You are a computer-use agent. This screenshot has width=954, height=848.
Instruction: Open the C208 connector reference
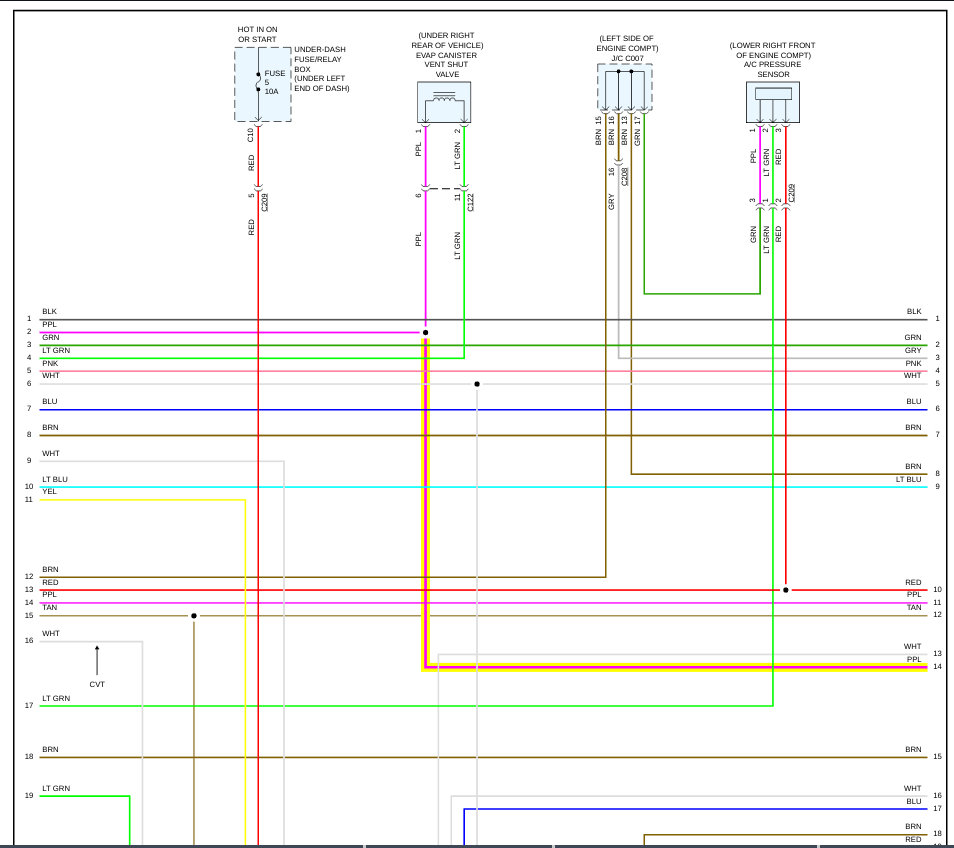(624, 177)
